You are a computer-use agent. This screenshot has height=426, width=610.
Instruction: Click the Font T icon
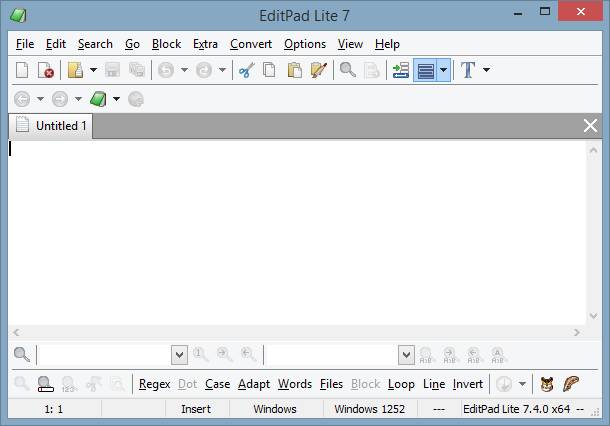coord(468,70)
